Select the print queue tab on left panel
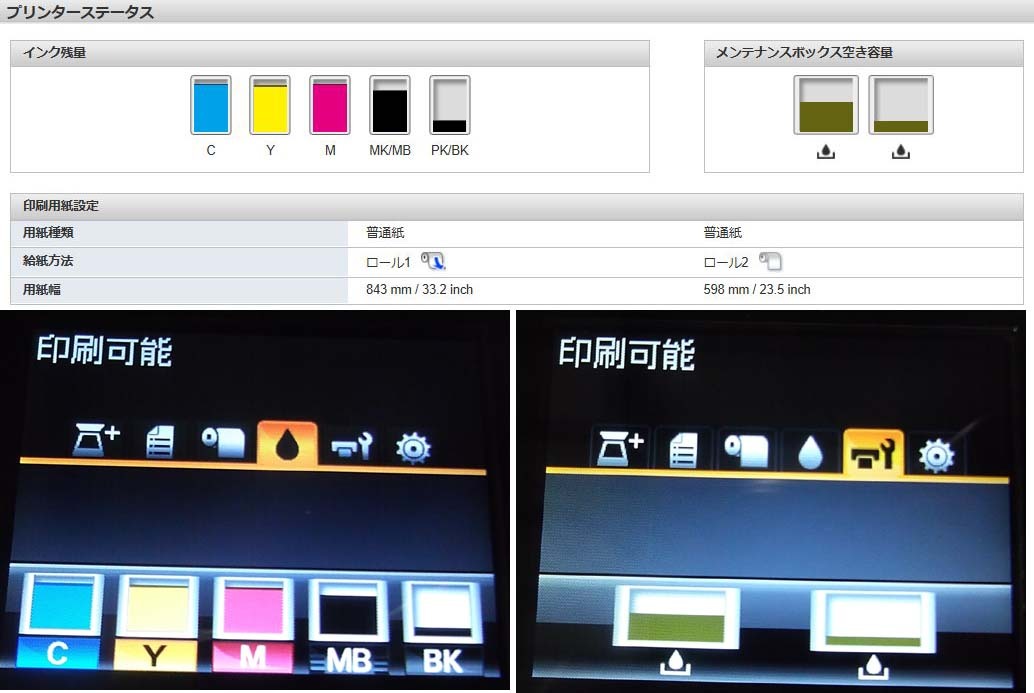The image size is (1034, 693). pos(96,441)
